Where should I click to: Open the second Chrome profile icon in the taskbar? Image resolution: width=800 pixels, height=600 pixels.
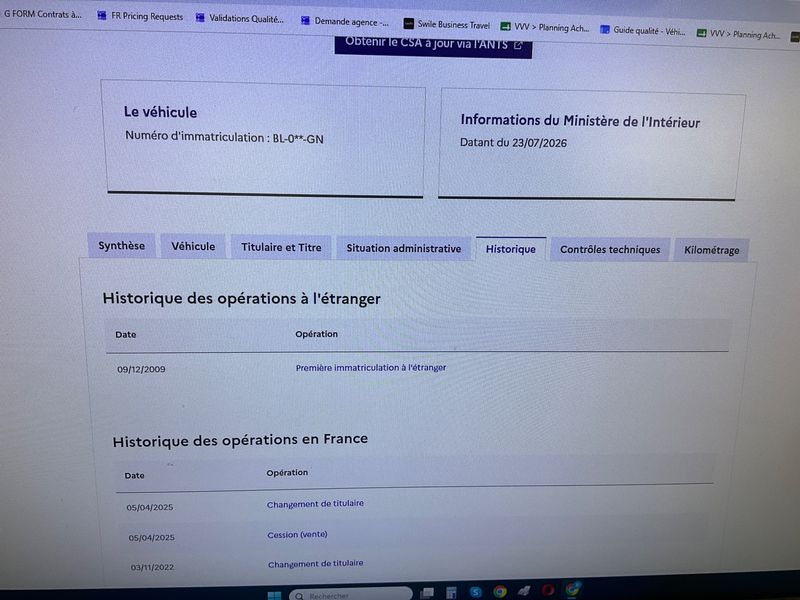click(573, 588)
